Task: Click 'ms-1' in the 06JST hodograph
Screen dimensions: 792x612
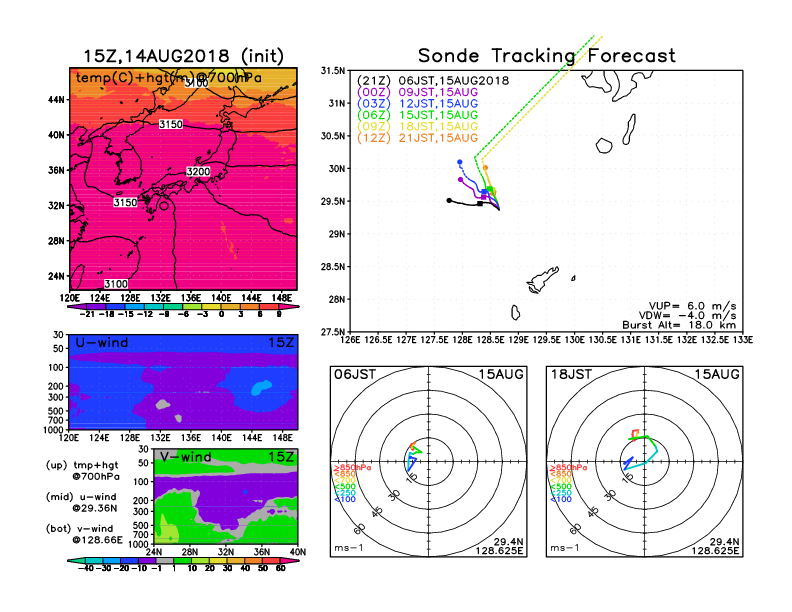Action: (x=349, y=548)
